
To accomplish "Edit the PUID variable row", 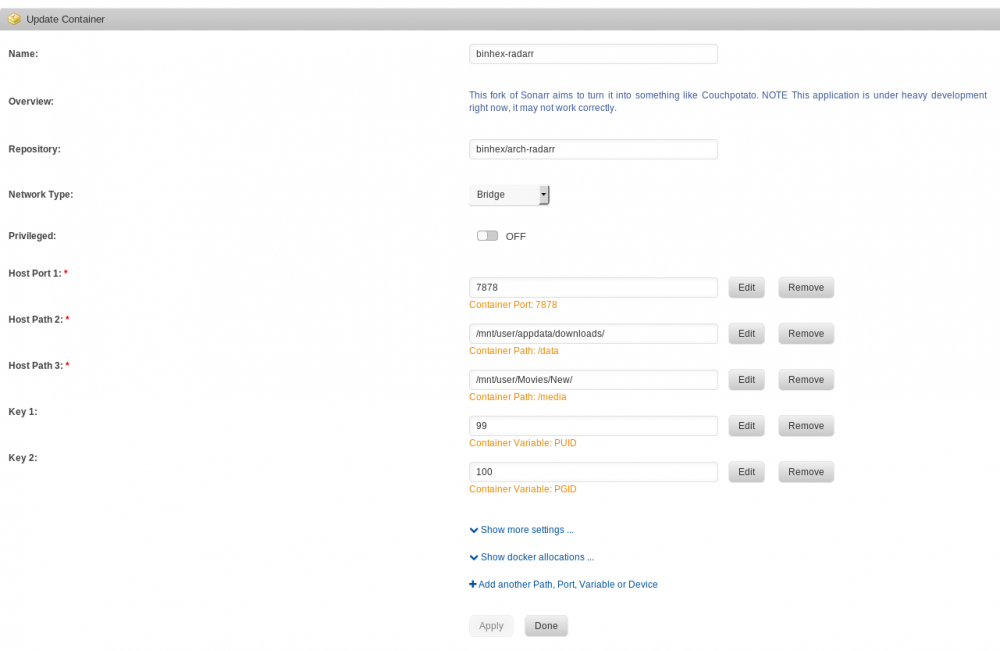I will point(746,426).
